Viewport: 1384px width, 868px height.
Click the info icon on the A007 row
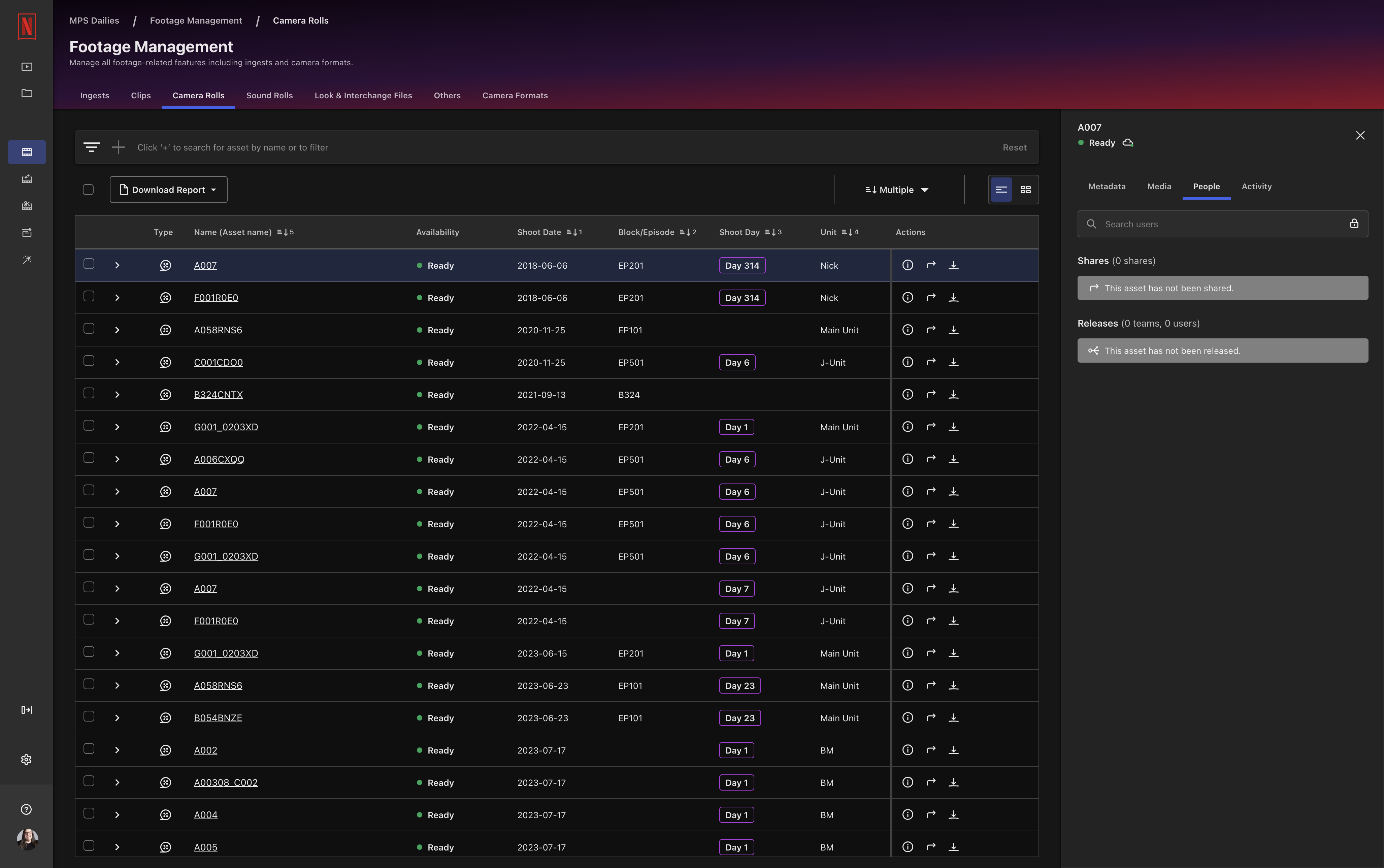908,265
